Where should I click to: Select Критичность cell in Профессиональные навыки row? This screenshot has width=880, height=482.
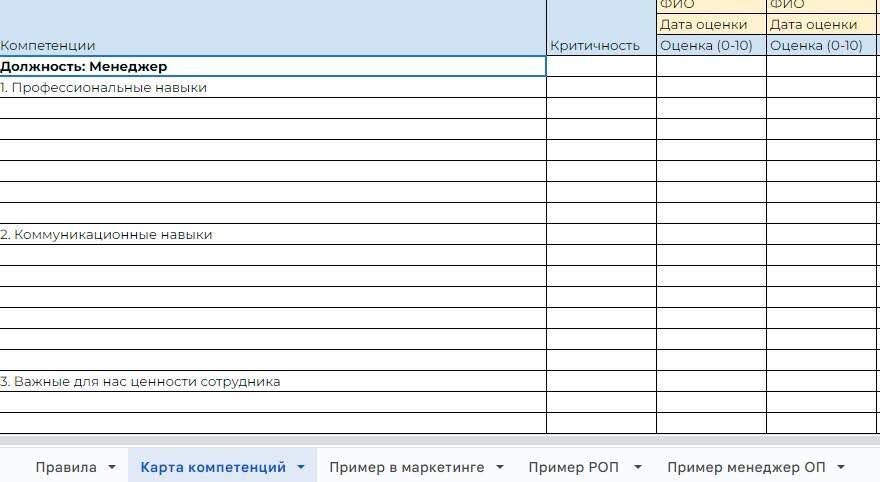(x=601, y=88)
